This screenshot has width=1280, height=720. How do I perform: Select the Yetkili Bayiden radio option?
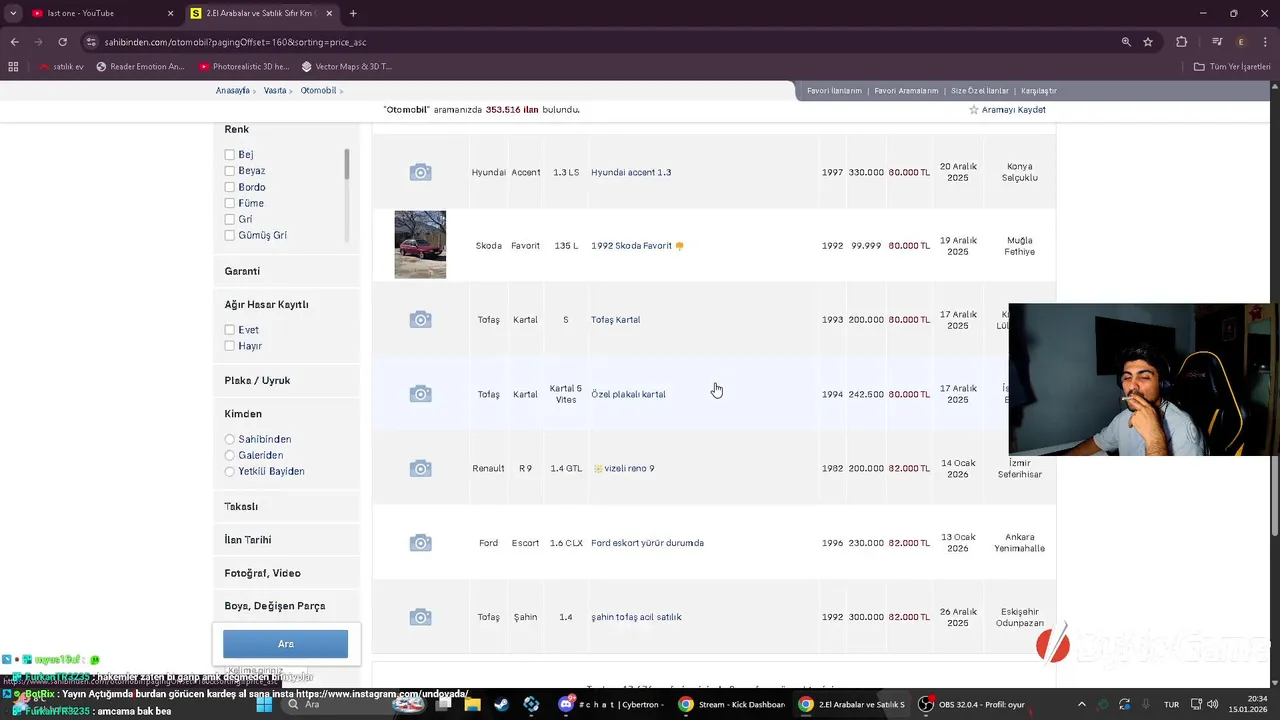230,471
